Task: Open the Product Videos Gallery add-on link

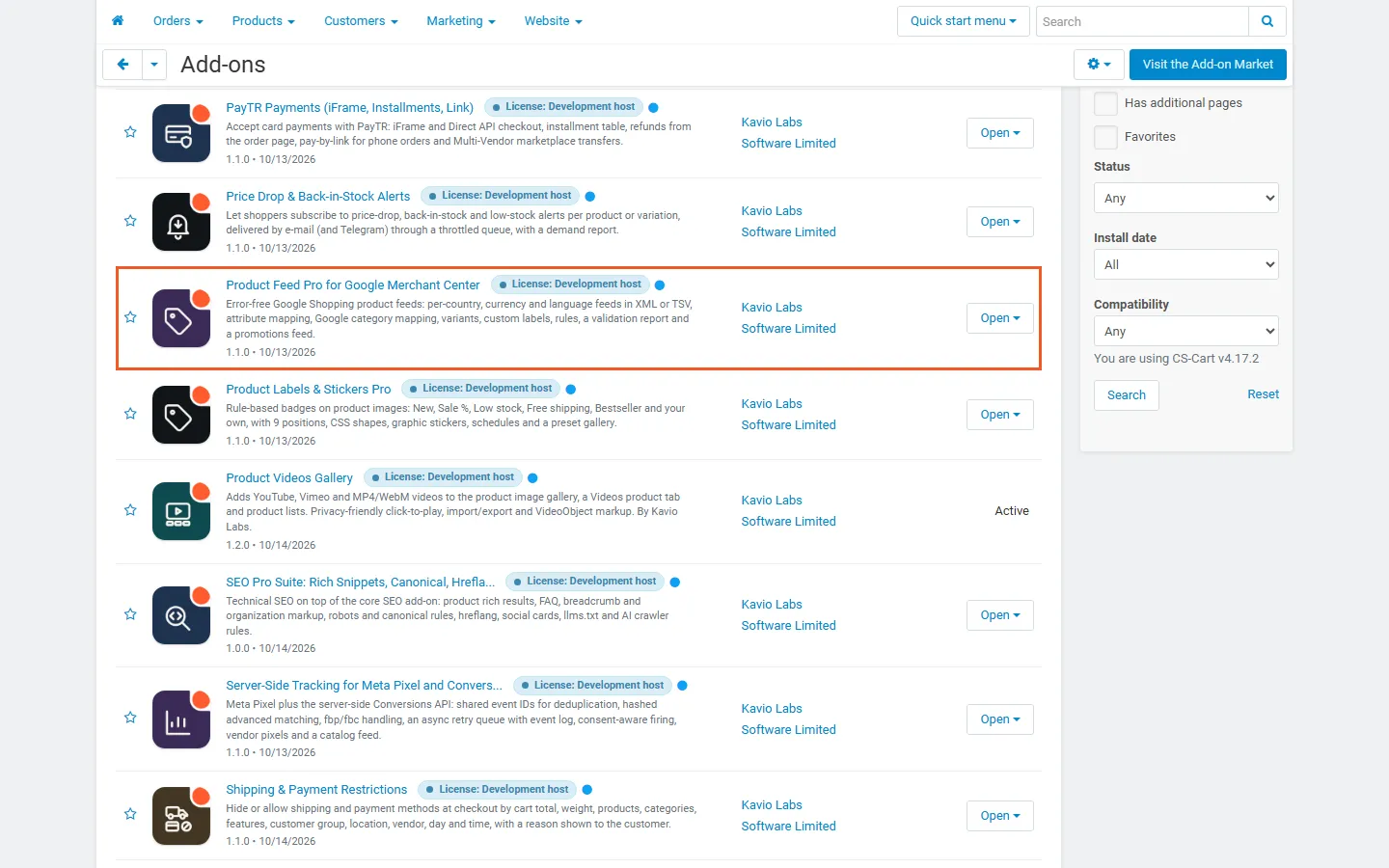Action: [x=289, y=478]
